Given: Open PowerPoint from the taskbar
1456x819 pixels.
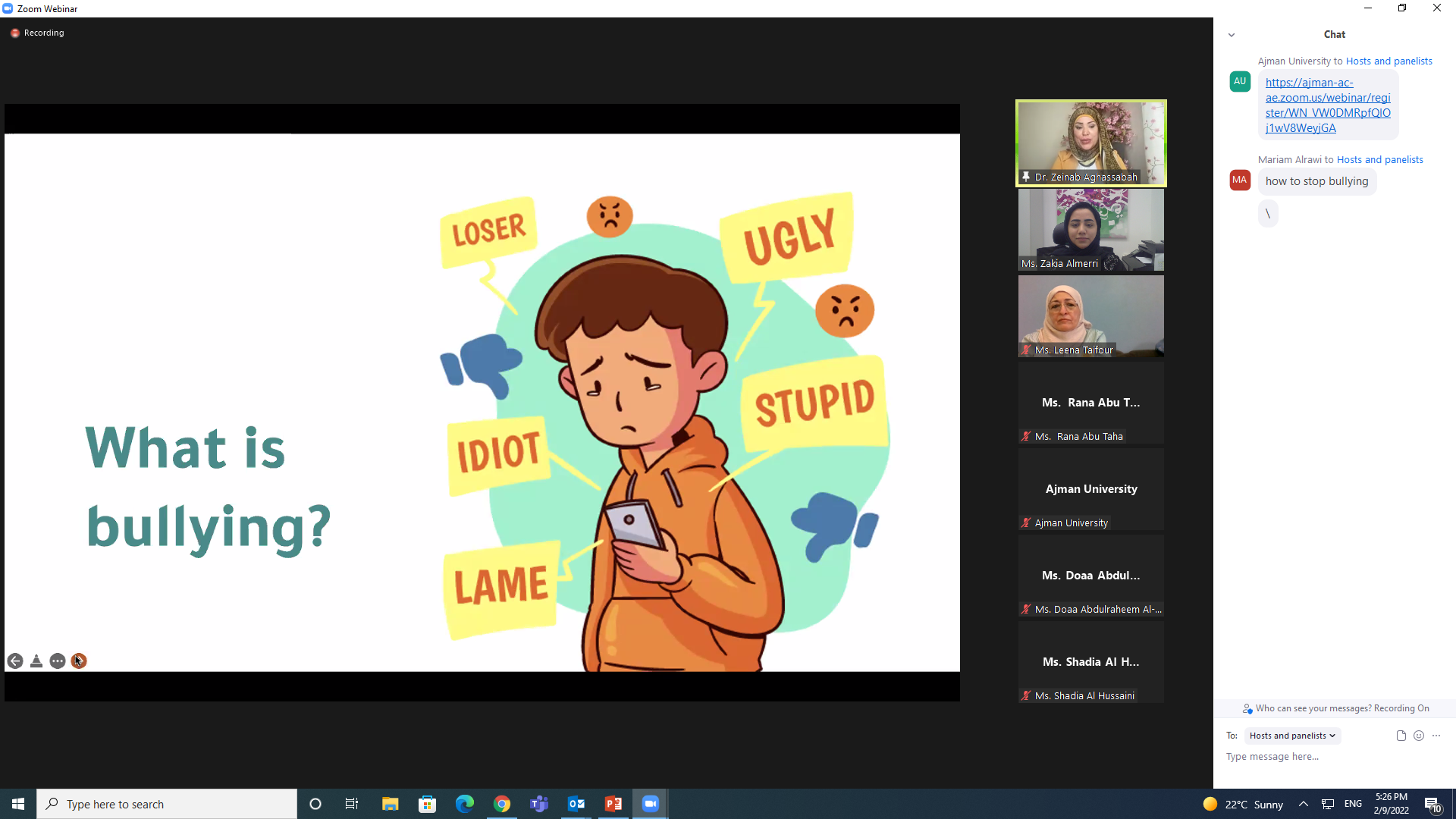Looking at the screenshot, I should tap(613, 804).
